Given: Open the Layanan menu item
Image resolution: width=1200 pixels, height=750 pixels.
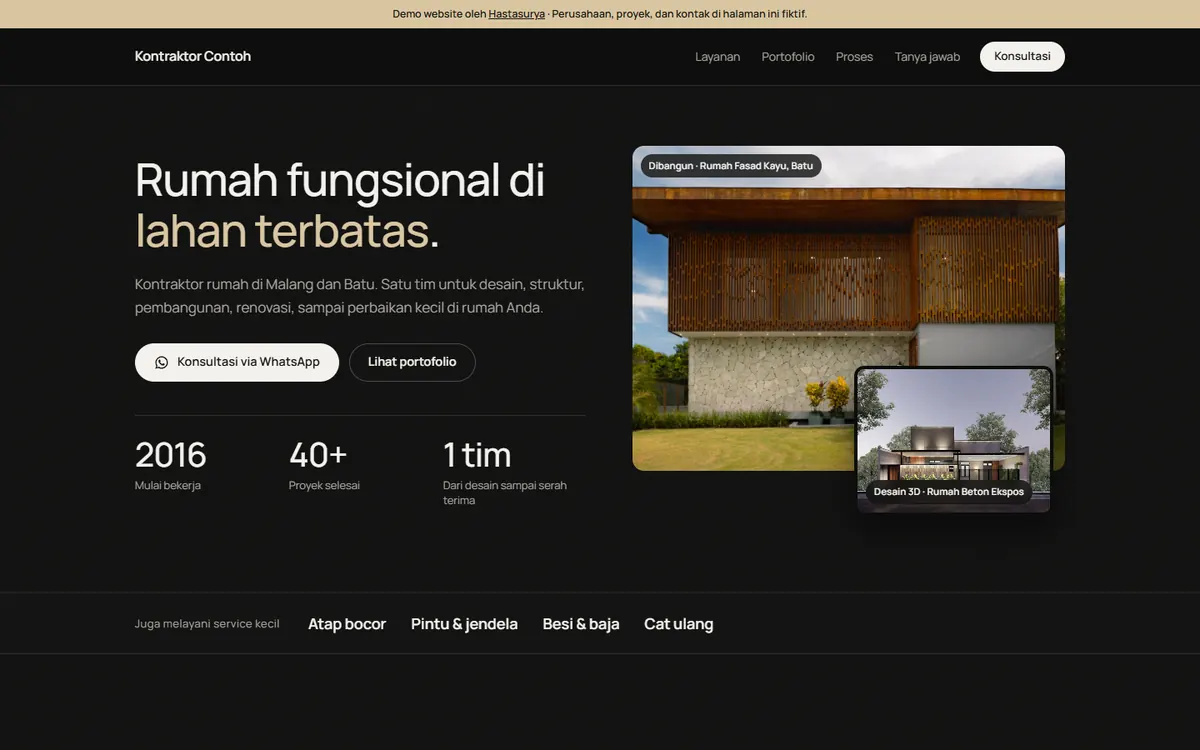Looking at the screenshot, I should (x=718, y=57).
